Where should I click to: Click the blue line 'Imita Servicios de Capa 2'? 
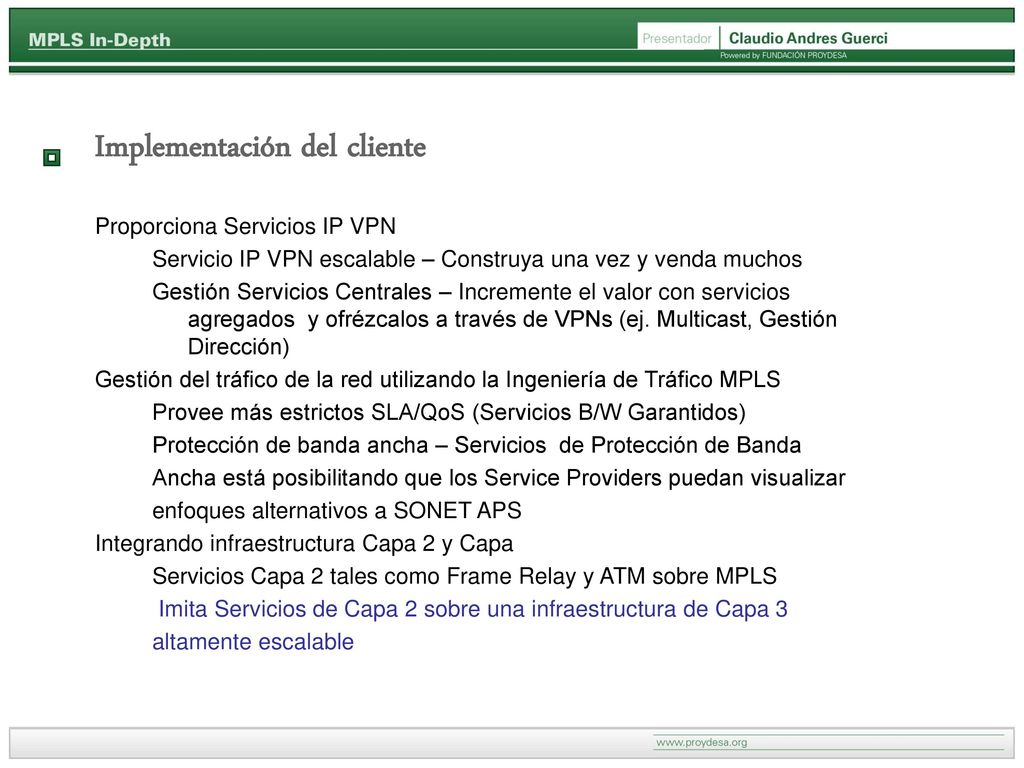(473, 609)
